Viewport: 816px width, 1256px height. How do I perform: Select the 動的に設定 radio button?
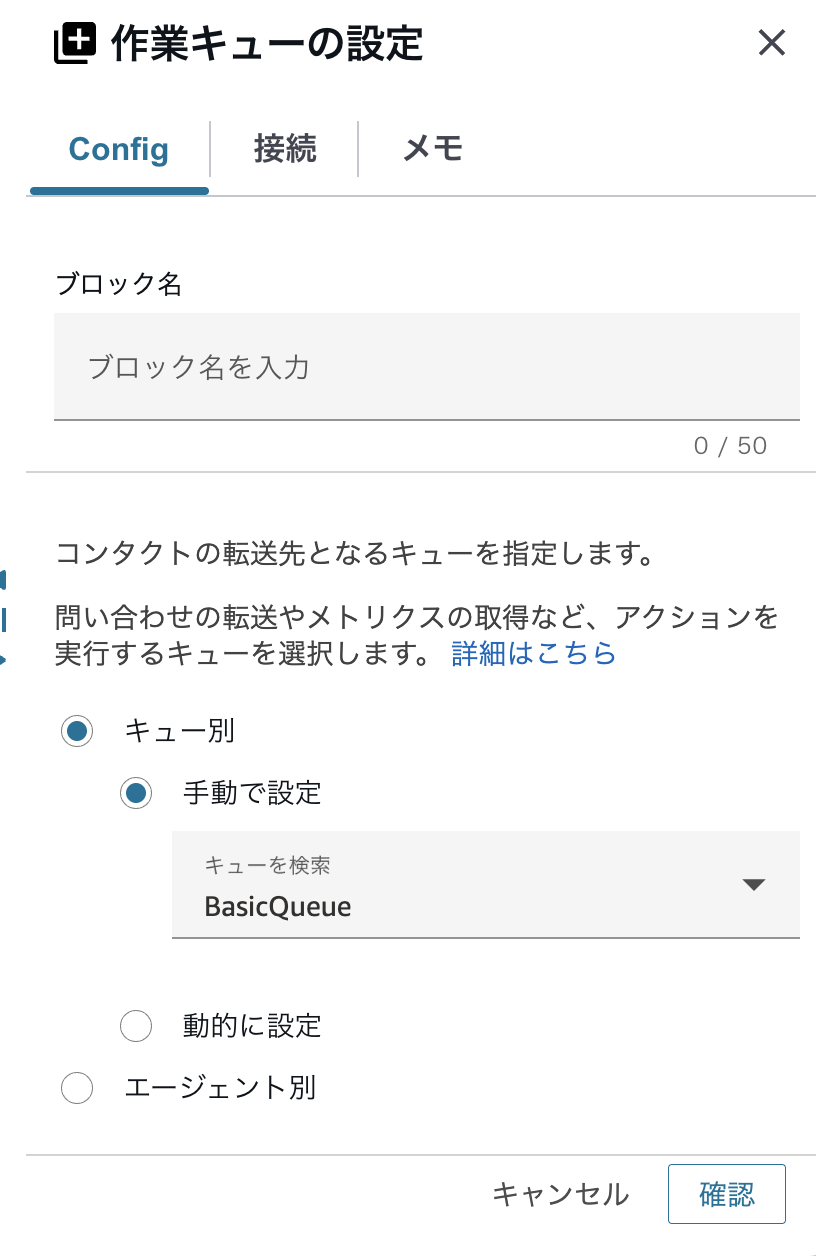(x=137, y=1026)
